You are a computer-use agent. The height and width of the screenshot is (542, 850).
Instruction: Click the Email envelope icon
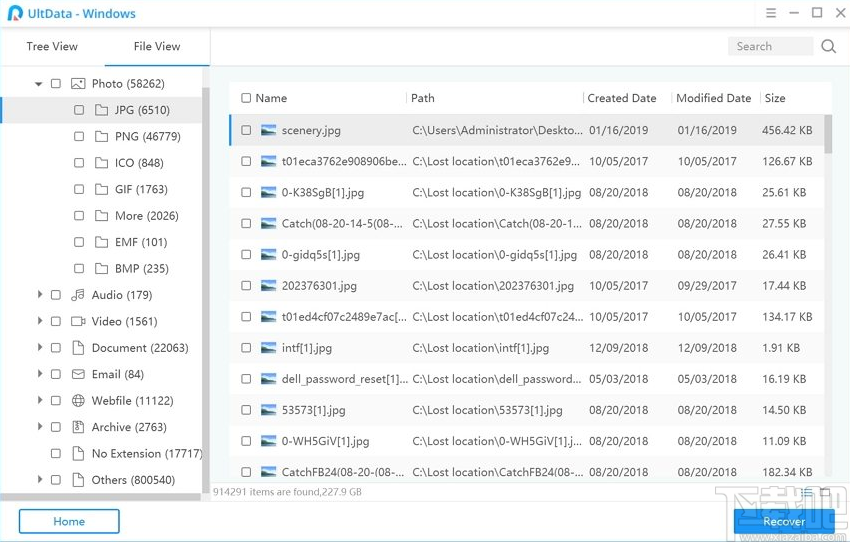pyautogui.click(x=78, y=374)
